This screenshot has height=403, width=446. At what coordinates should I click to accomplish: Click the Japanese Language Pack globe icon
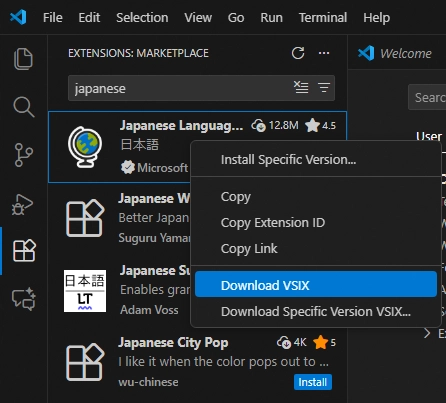click(85, 147)
